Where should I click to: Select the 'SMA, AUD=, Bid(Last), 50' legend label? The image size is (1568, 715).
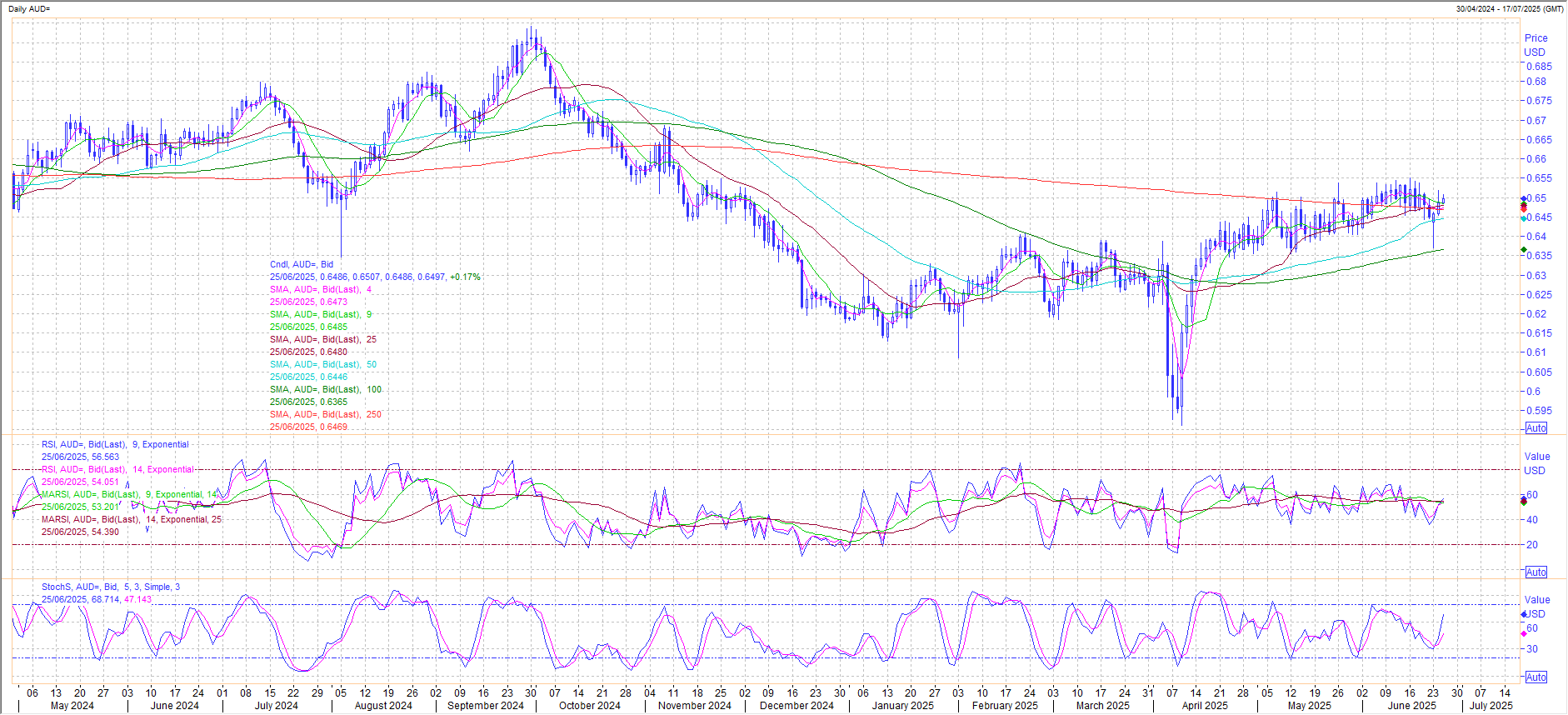[323, 365]
